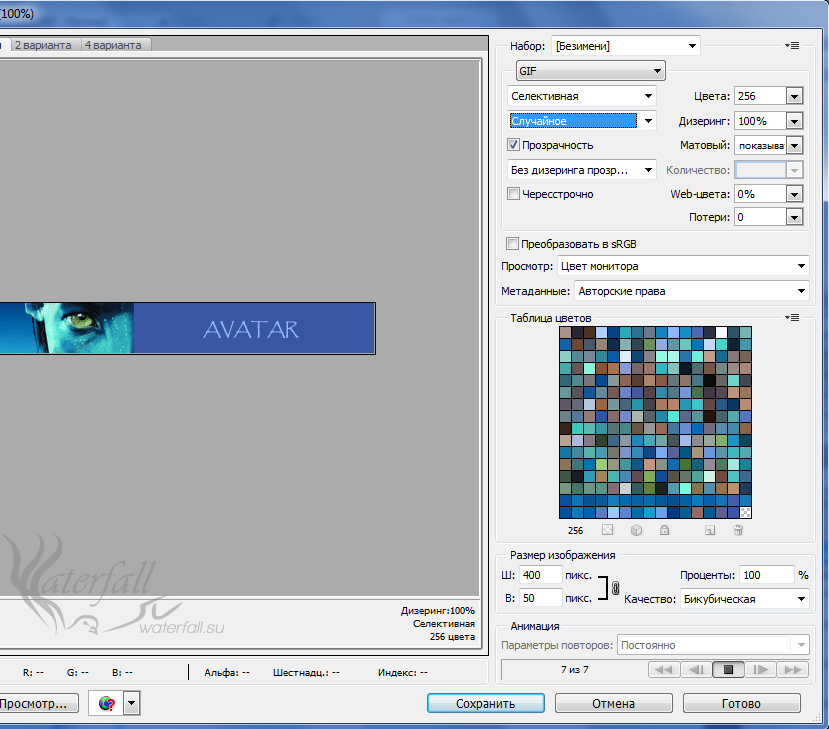Select the transparent checkerboard swatch in color table
Screen dimensions: 829x729
(745, 512)
